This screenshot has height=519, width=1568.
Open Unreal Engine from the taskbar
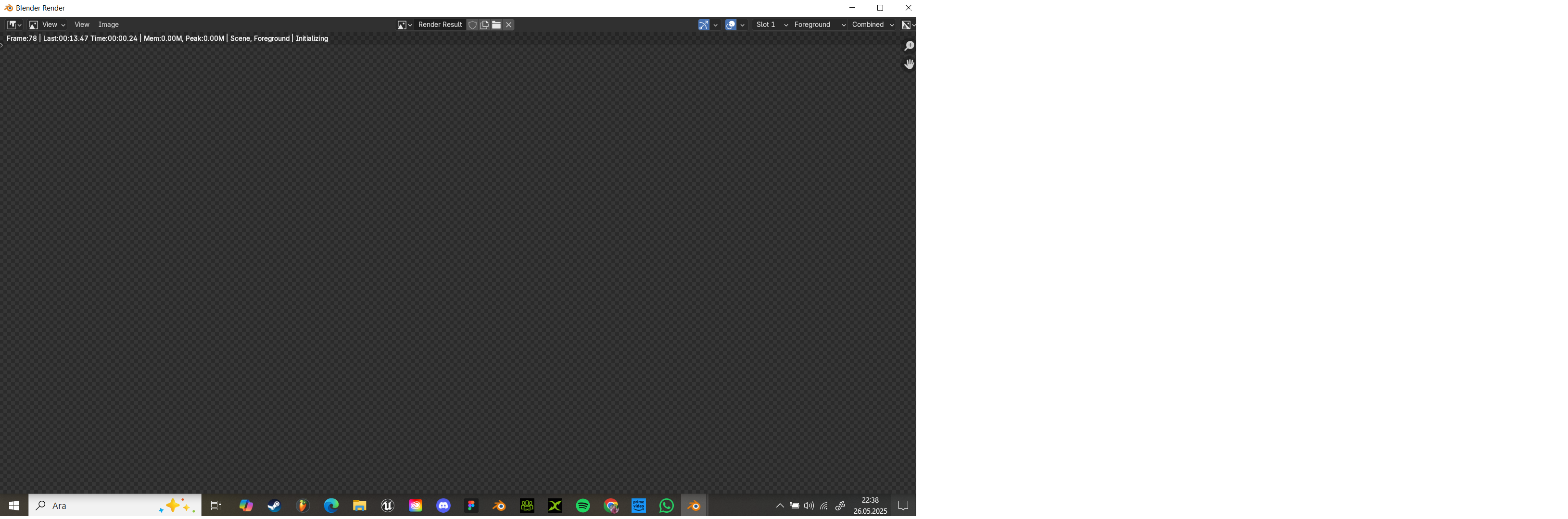click(388, 506)
